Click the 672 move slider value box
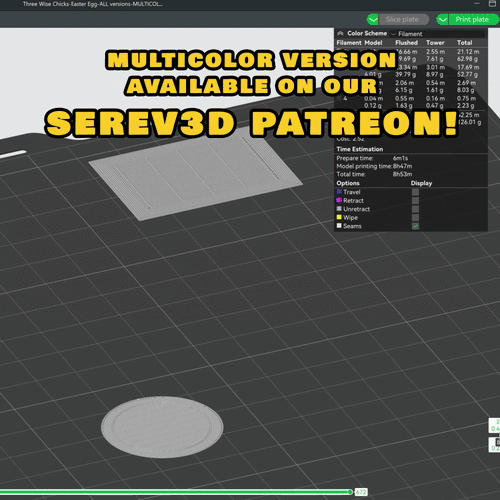 click(x=361, y=492)
